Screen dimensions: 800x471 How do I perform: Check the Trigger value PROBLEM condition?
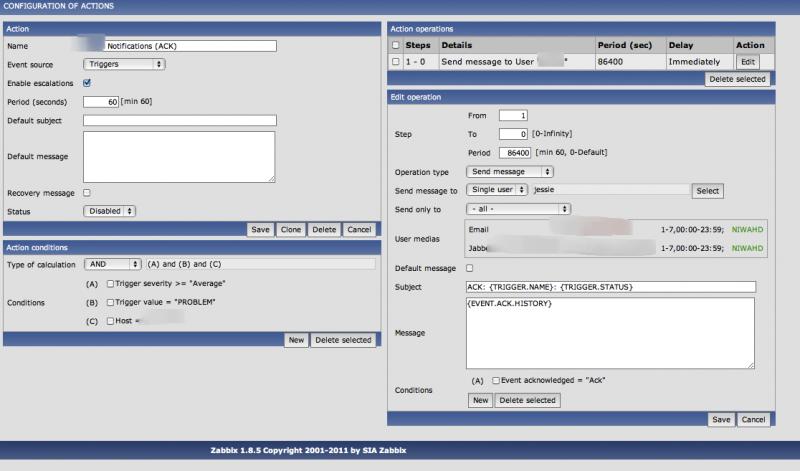pos(110,302)
